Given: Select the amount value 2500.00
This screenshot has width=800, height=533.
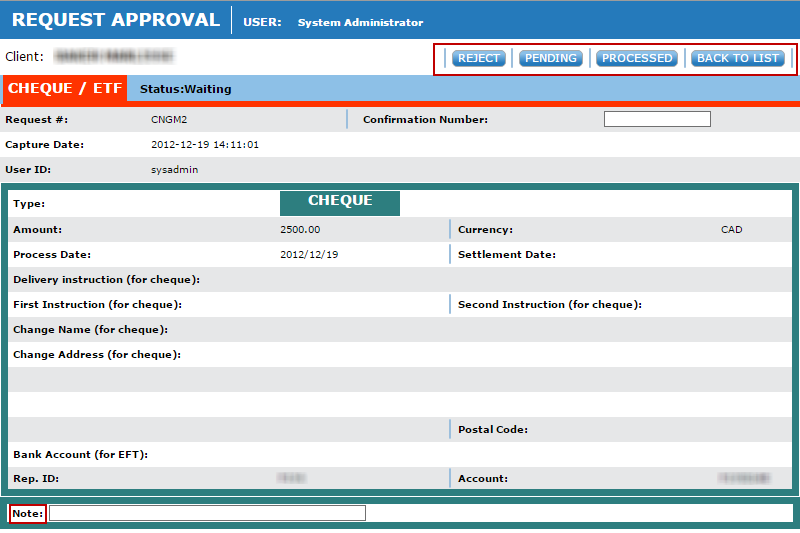Looking at the screenshot, I should tap(300, 230).
